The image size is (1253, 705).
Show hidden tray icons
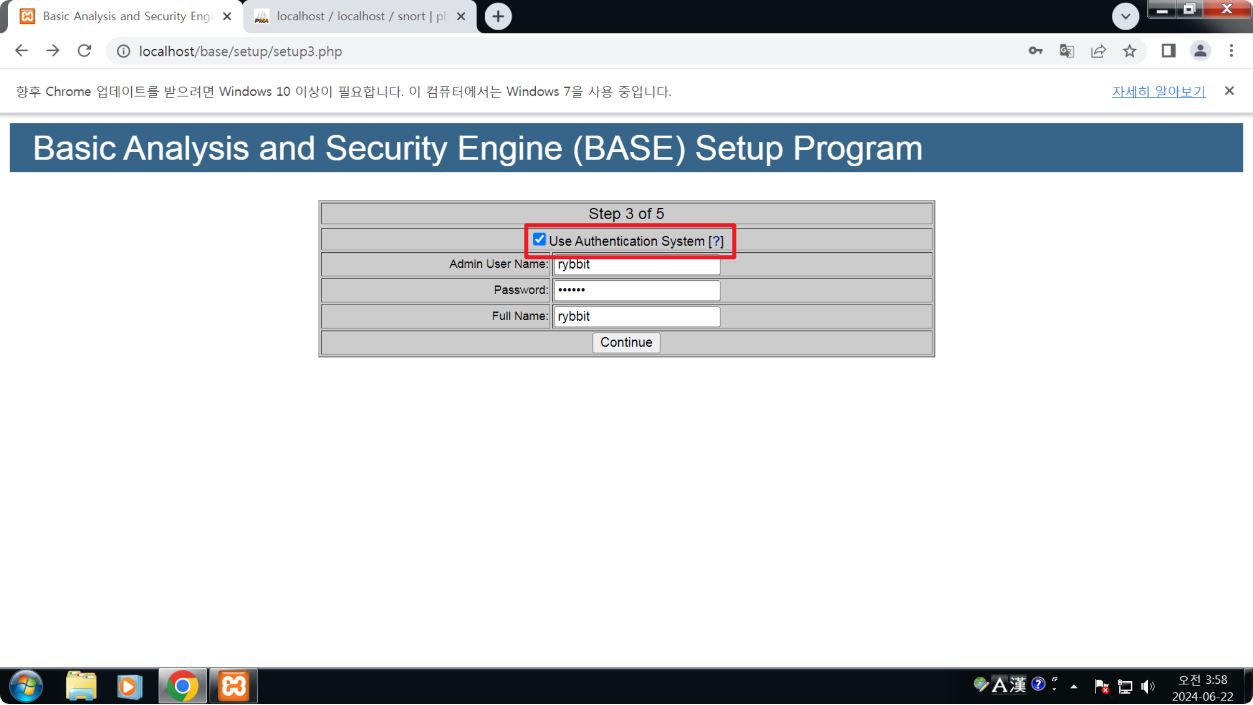click(x=1074, y=687)
